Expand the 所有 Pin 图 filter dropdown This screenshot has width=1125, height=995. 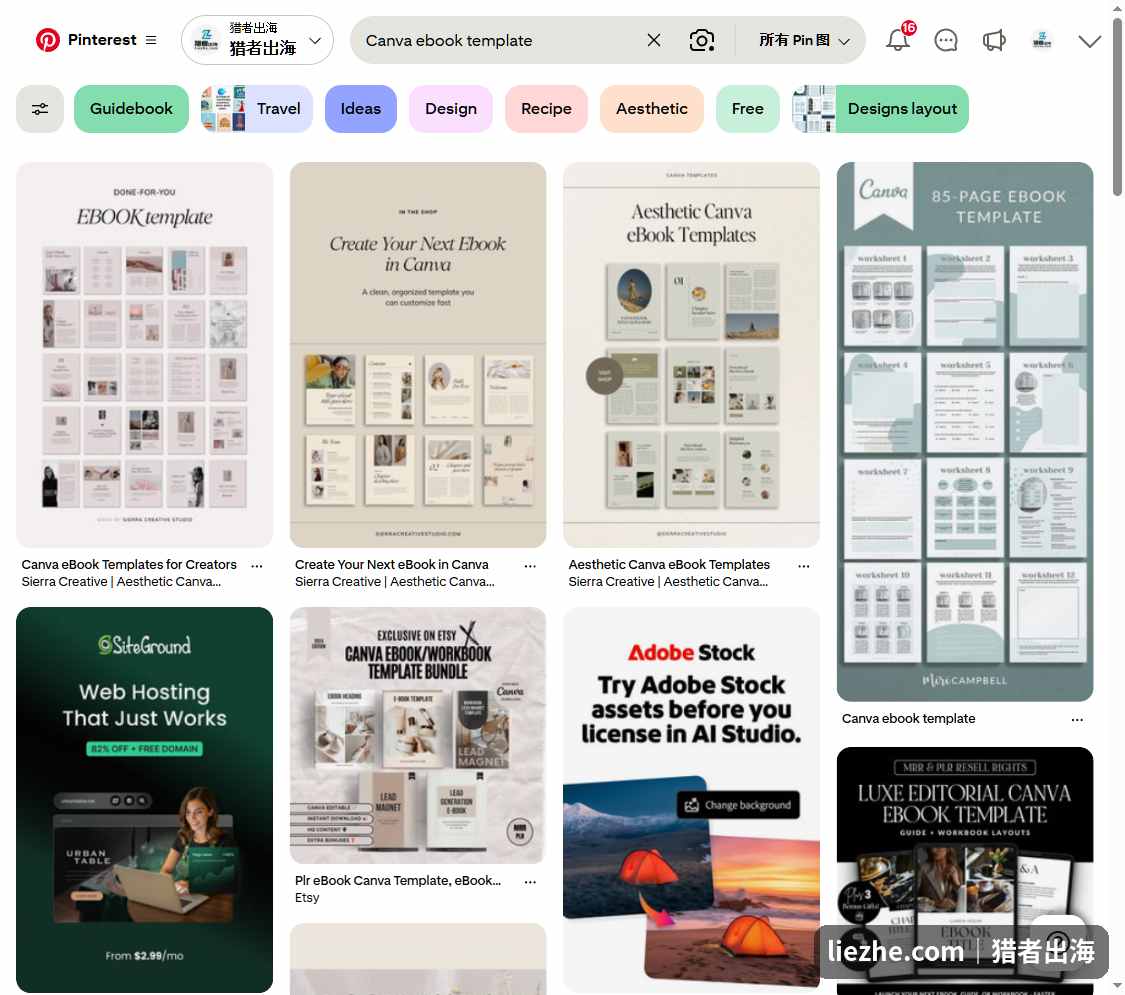click(804, 40)
